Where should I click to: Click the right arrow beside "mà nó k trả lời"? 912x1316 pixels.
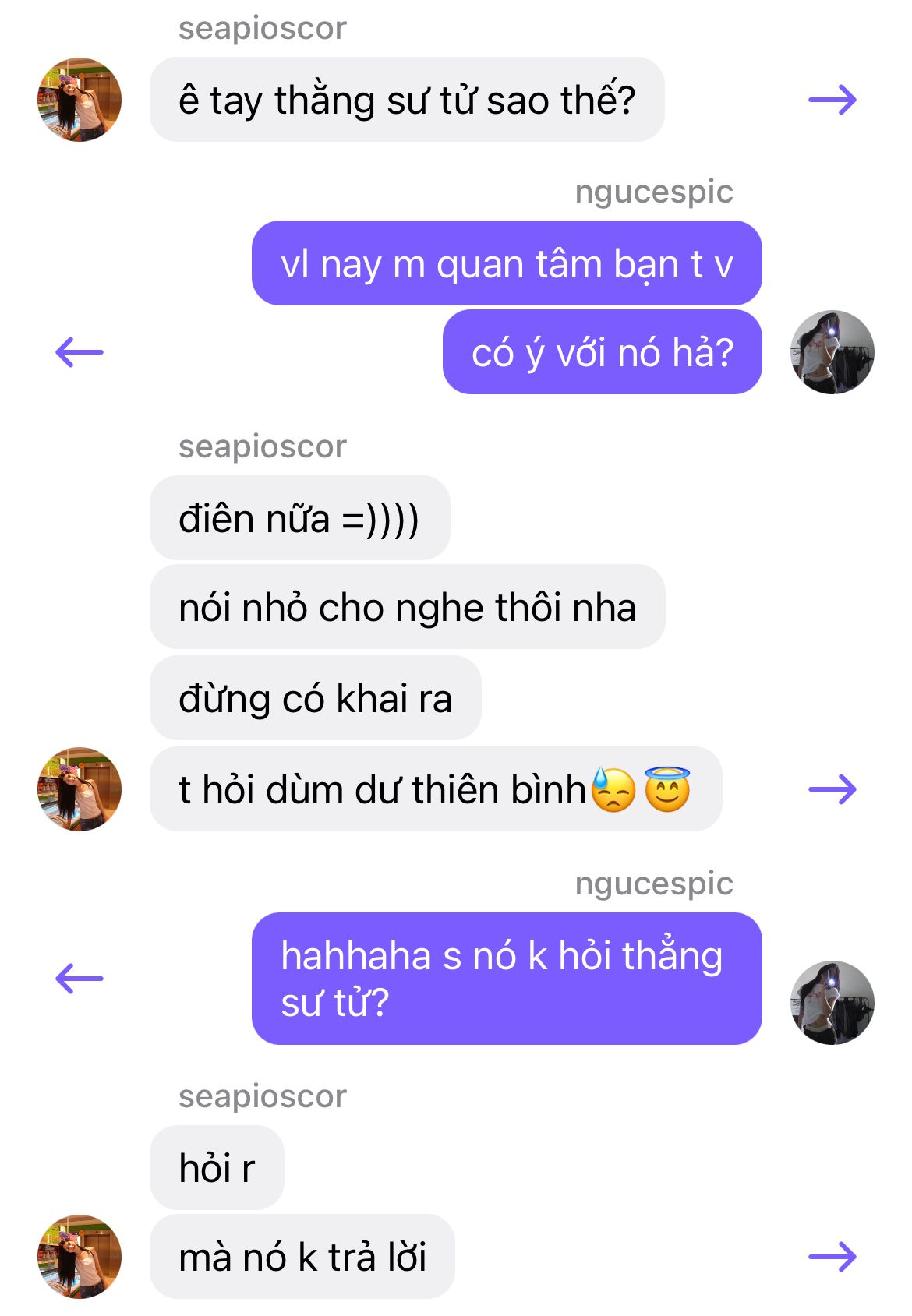pos(832,1257)
